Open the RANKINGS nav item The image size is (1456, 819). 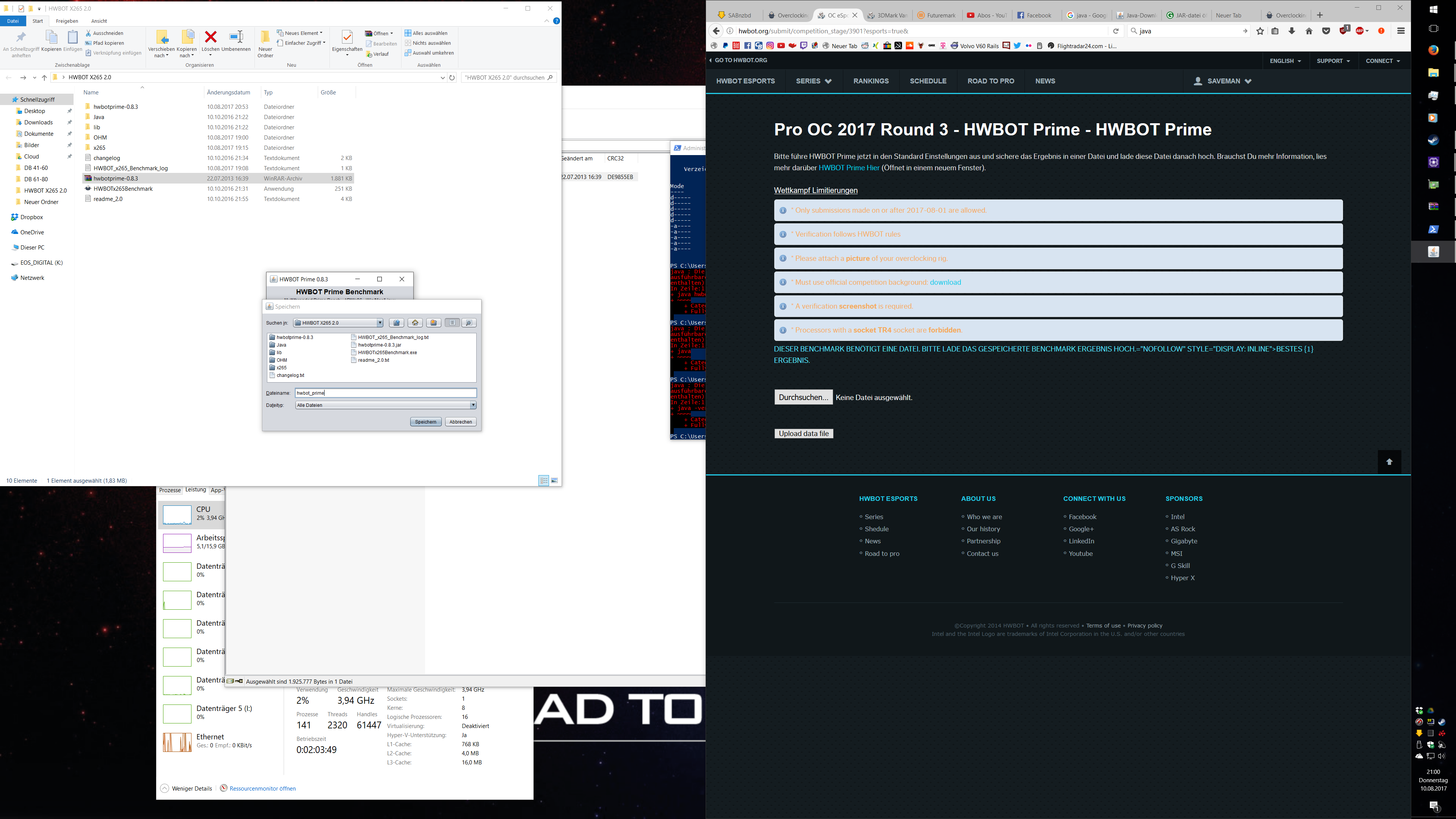pos(871,81)
